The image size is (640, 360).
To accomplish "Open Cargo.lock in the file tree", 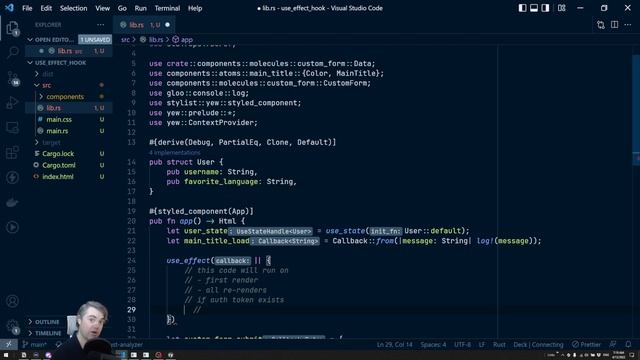I will [58, 154].
